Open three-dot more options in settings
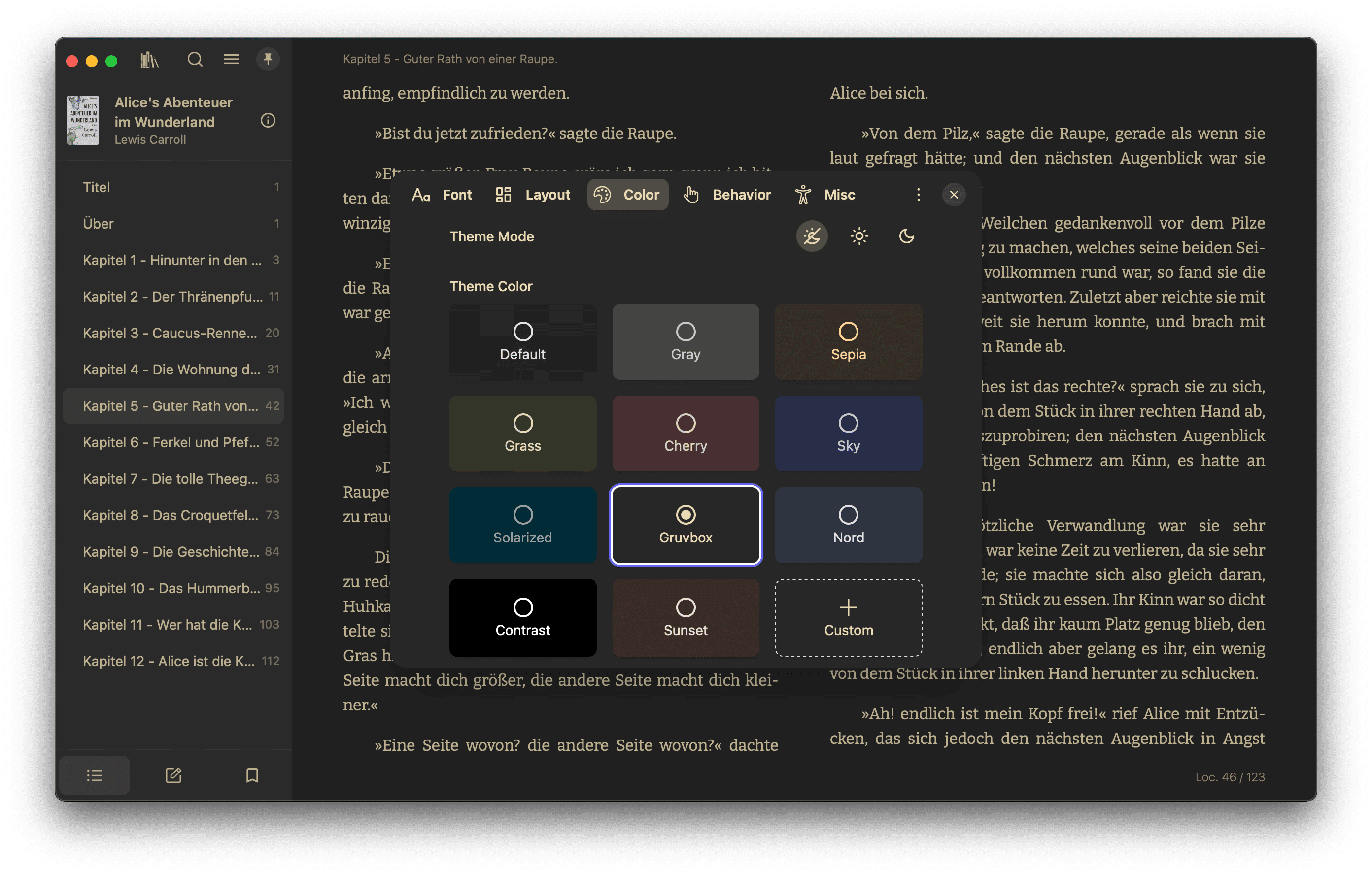This screenshot has height=874, width=1372. coord(918,195)
